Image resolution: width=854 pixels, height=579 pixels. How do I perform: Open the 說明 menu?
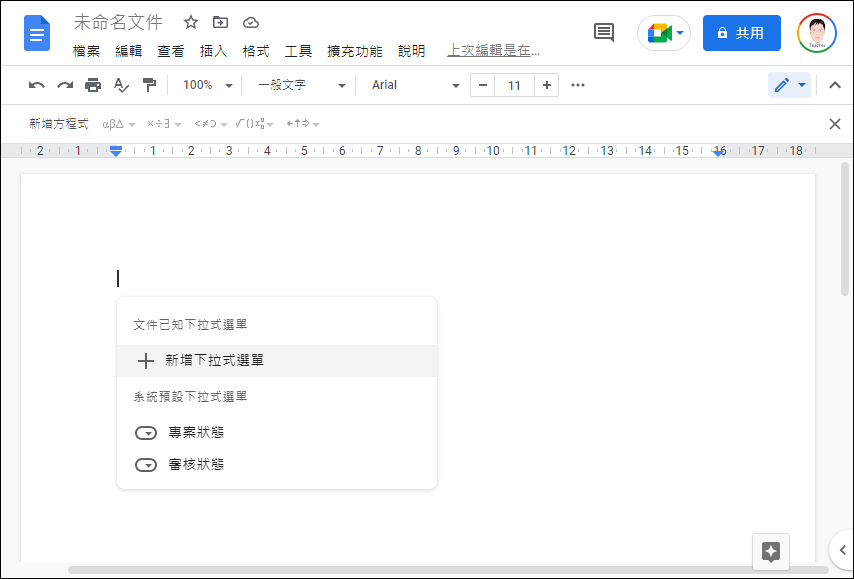411,51
